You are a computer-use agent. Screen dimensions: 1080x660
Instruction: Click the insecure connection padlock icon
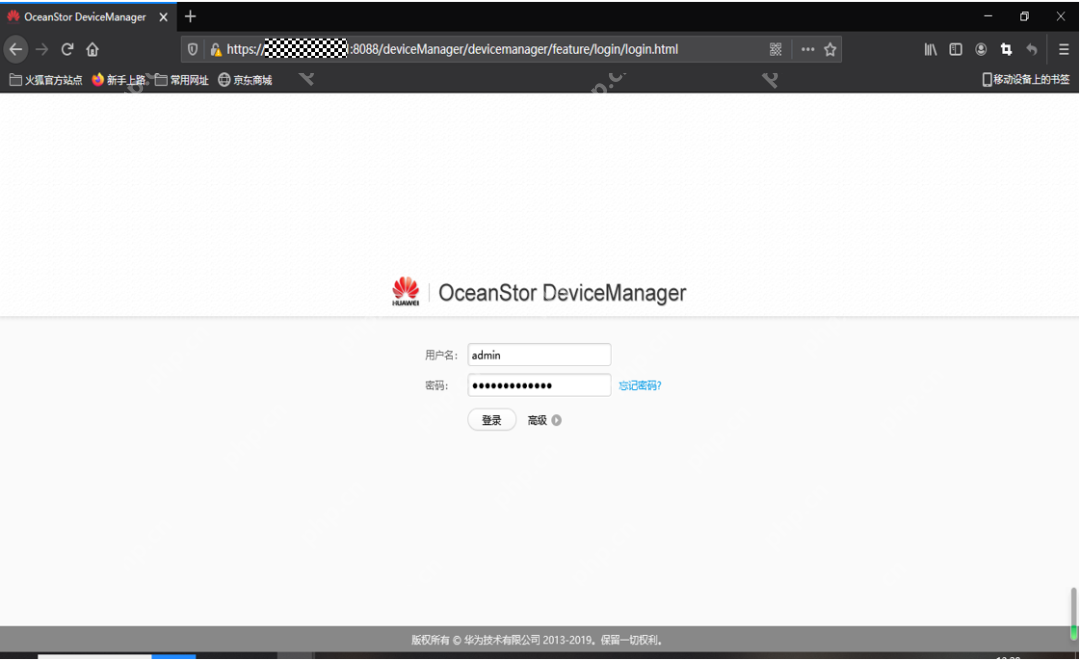tap(215, 49)
